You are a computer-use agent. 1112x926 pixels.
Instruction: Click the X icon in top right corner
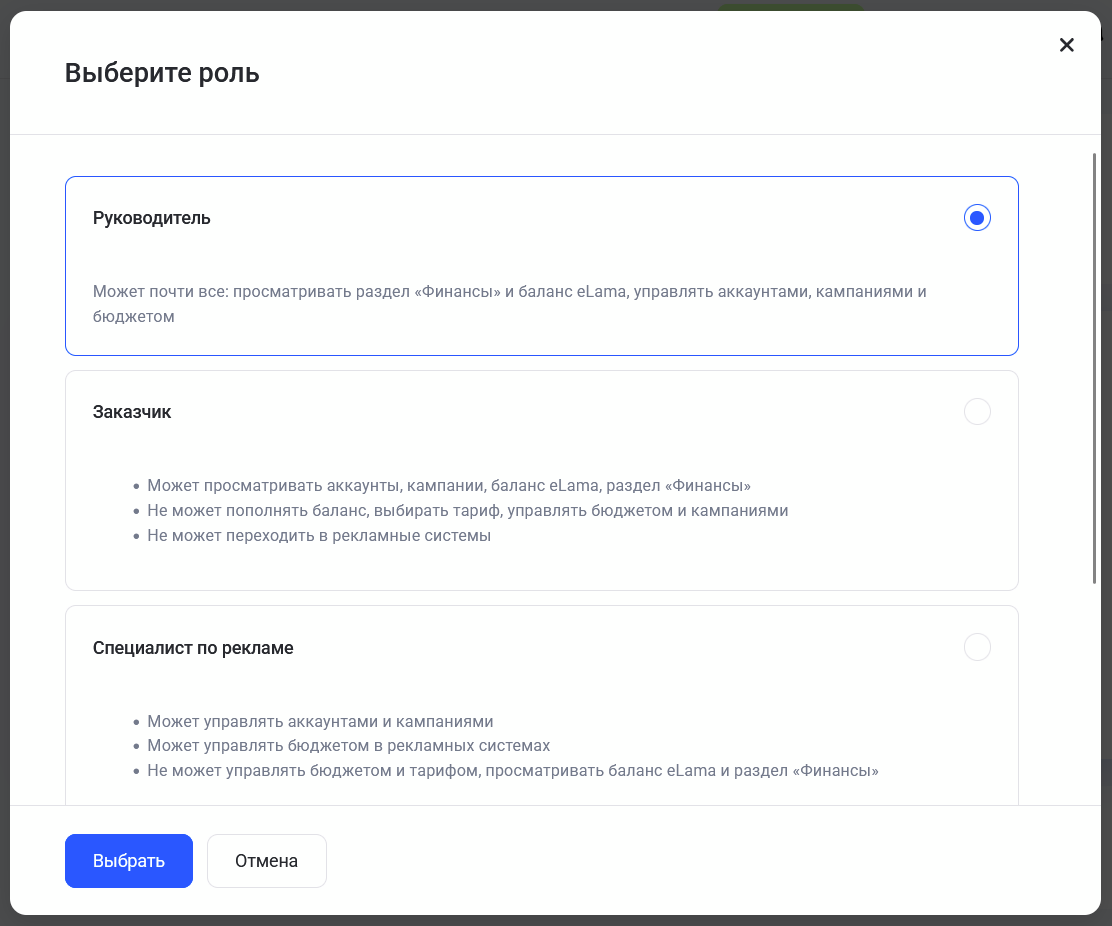[1066, 44]
